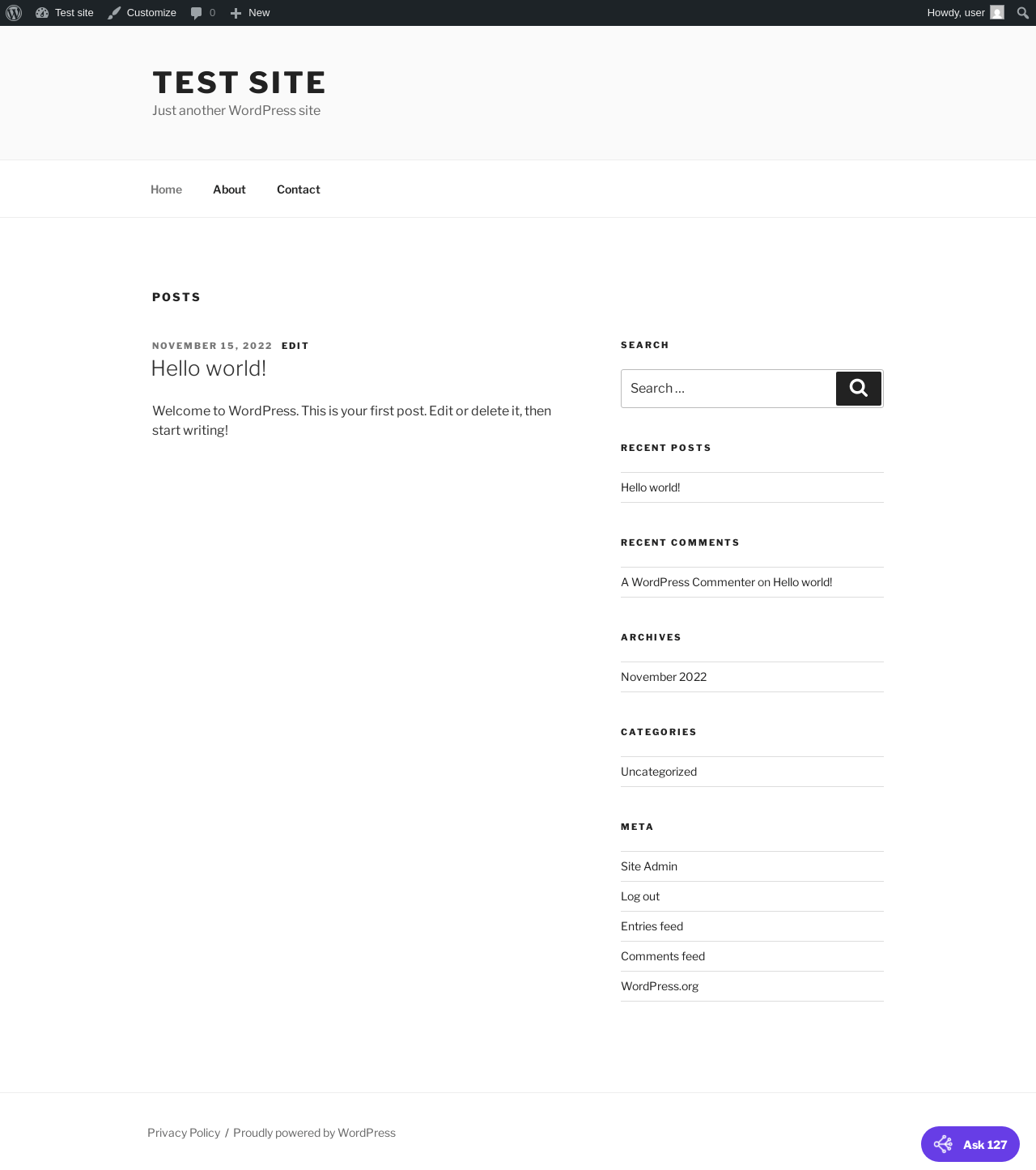This screenshot has height=1170, width=1036.
Task: Click the New plus icon
Action: [236, 13]
